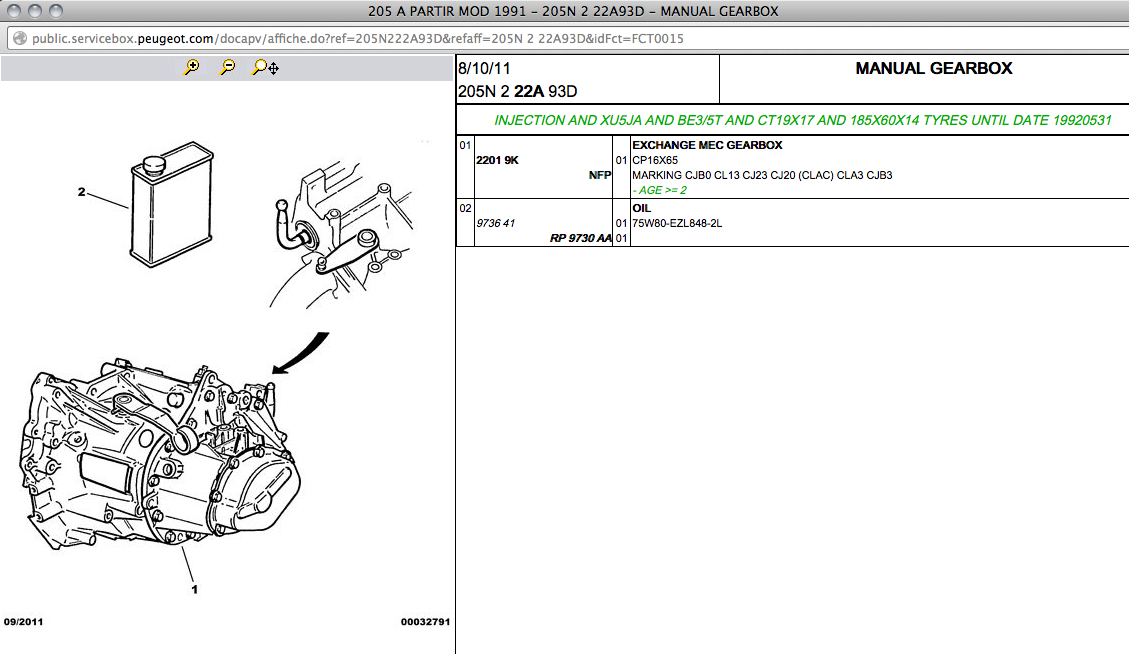Select the zoom-and-pan magnifier tool

click(x=266, y=67)
